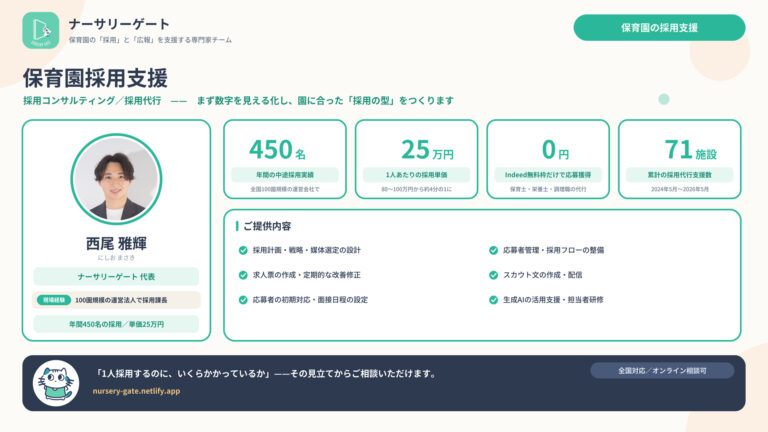This screenshot has height=432, width=768.
Task: Click text 求人票の作成・定期的な改善修正
Action: tap(307, 275)
